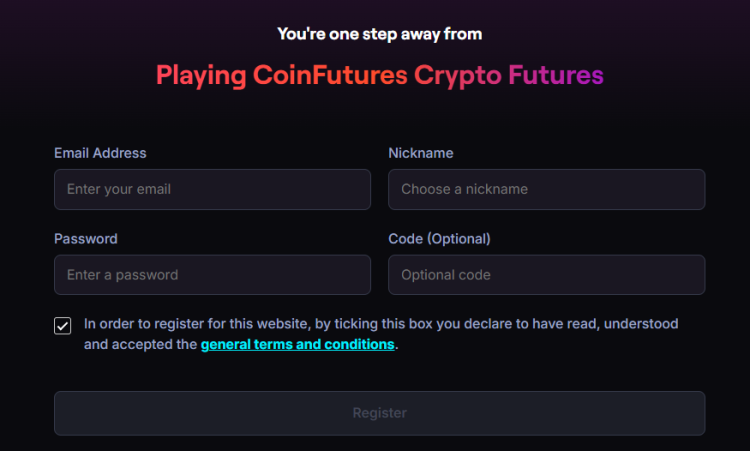Click the heading's final purple "Futures" word
Screen dimensions: 750x451
pos(556,75)
